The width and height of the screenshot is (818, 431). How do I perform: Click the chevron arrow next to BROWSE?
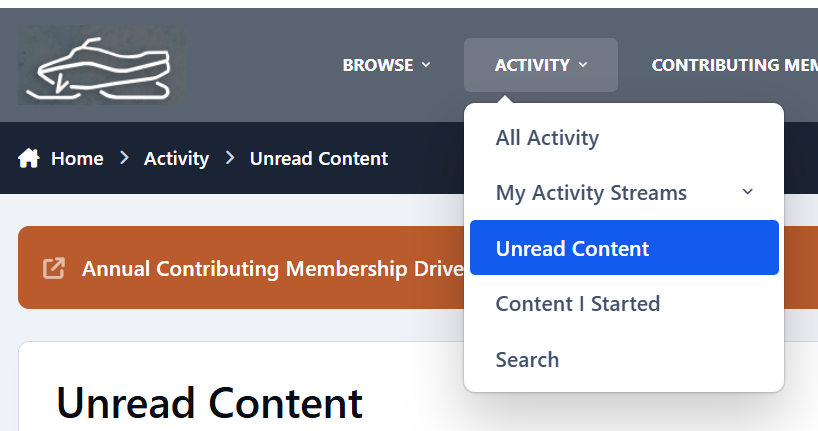(426, 65)
